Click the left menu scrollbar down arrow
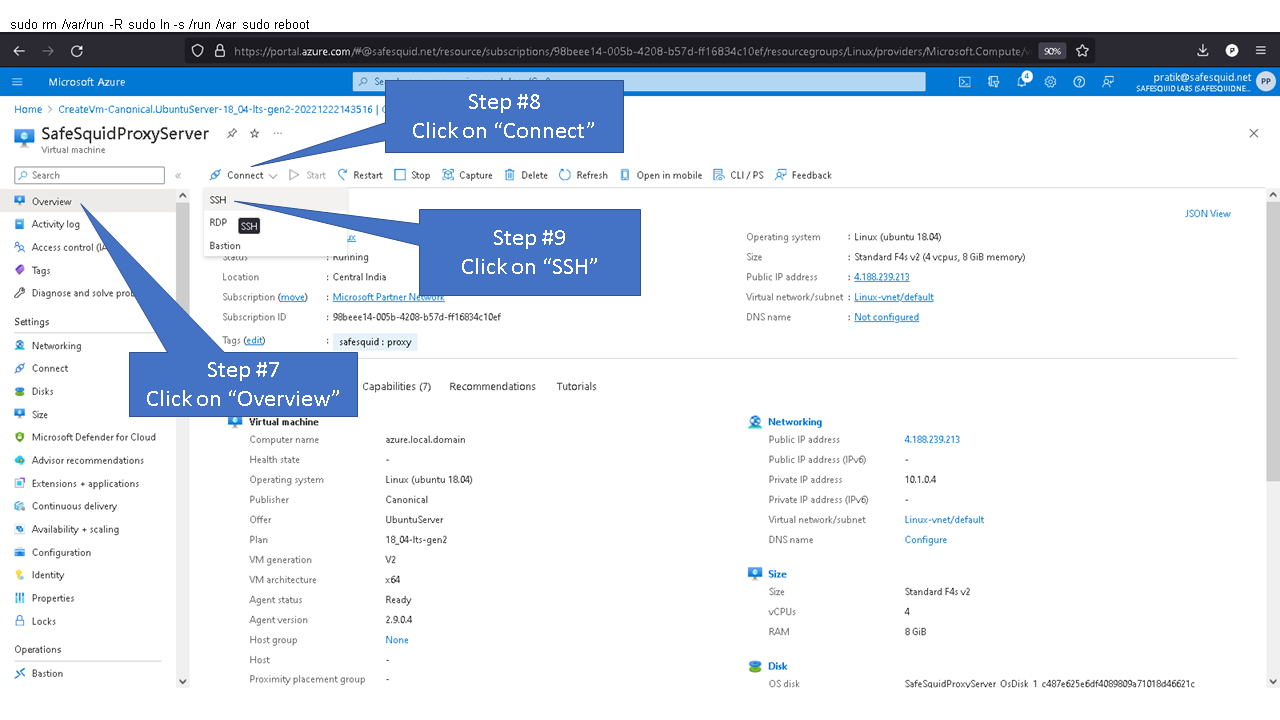This screenshot has height=720, width=1280. coord(182,681)
